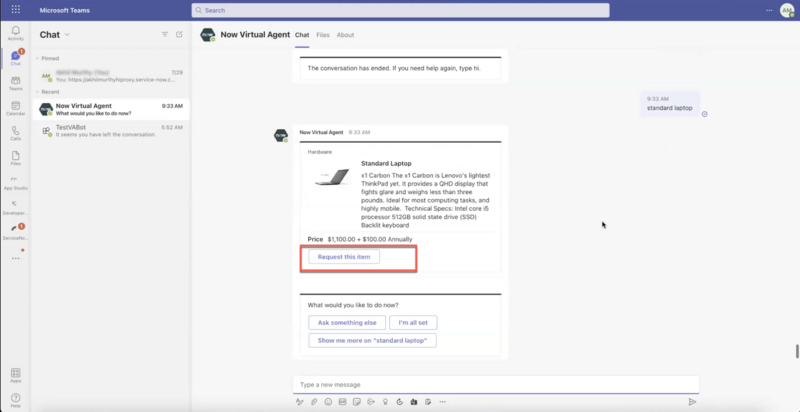Click I'm all set button
This screenshot has width=800, height=412.
tap(413, 323)
